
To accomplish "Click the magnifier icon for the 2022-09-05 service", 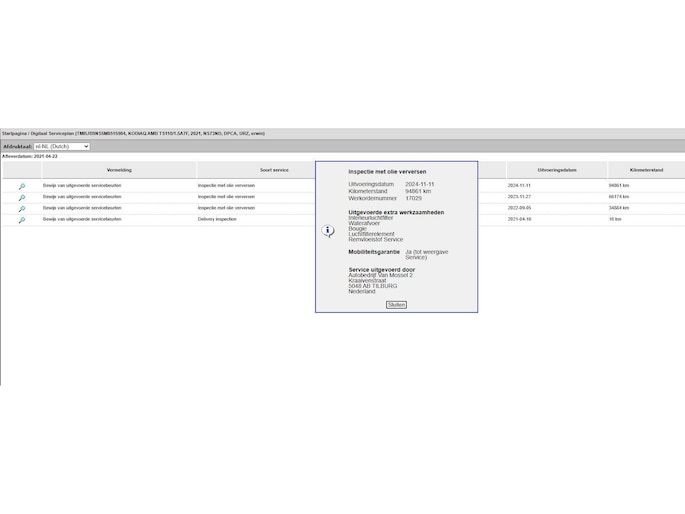I will pyautogui.click(x=21, y=208).
